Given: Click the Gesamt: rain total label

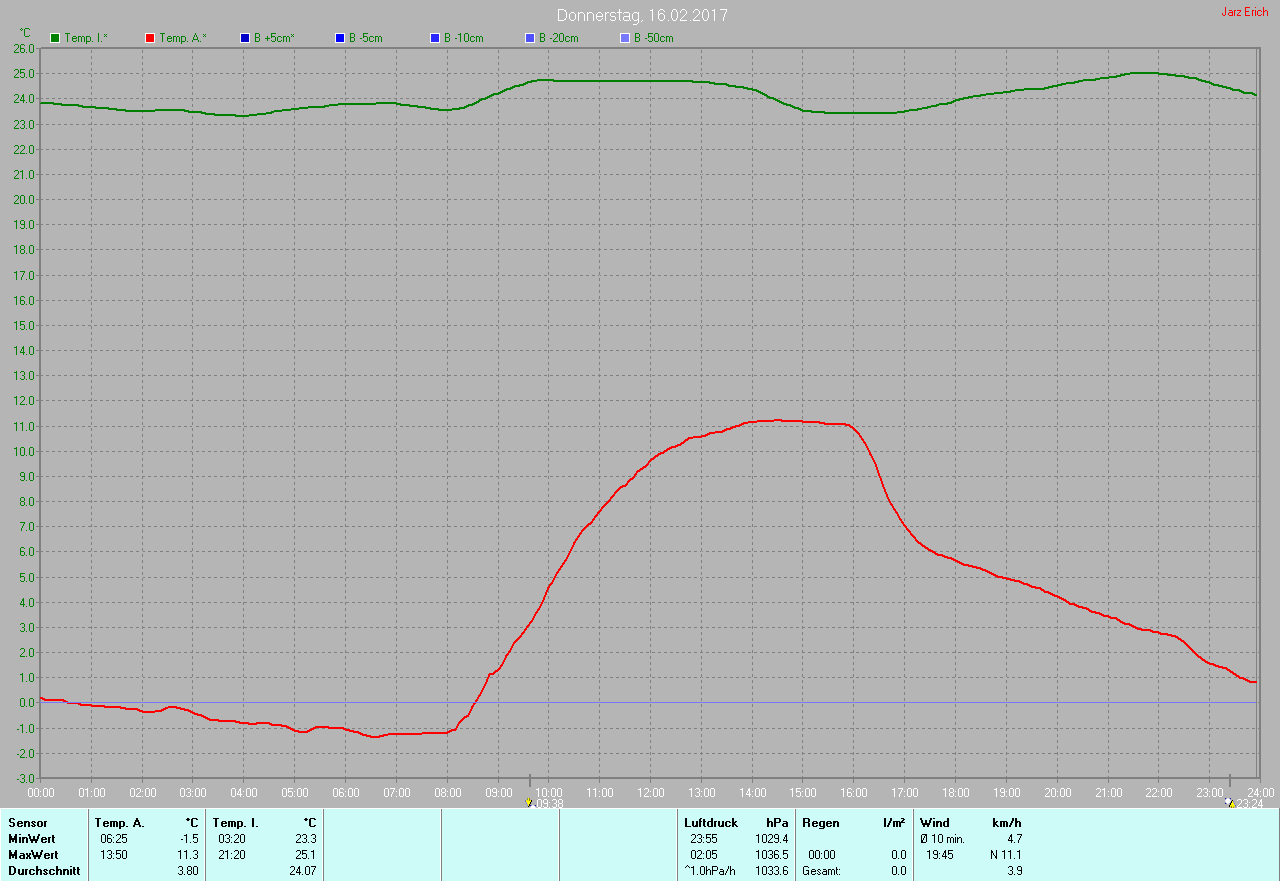Looking at the screenshot, I should pyautogui.click(x=822, y=871).
